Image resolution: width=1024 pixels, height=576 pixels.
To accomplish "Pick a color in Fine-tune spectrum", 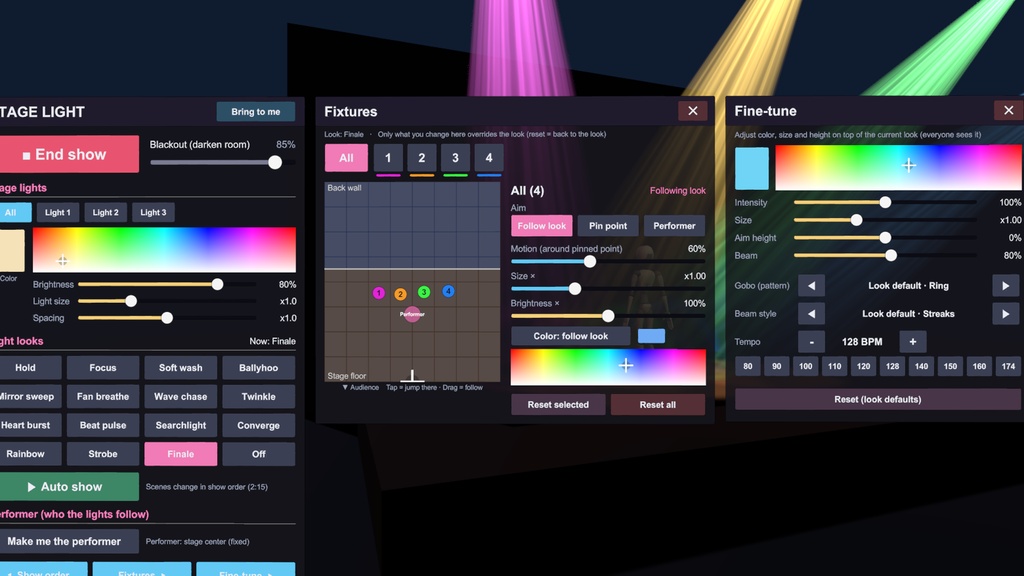I will click(x=899, y=167).
